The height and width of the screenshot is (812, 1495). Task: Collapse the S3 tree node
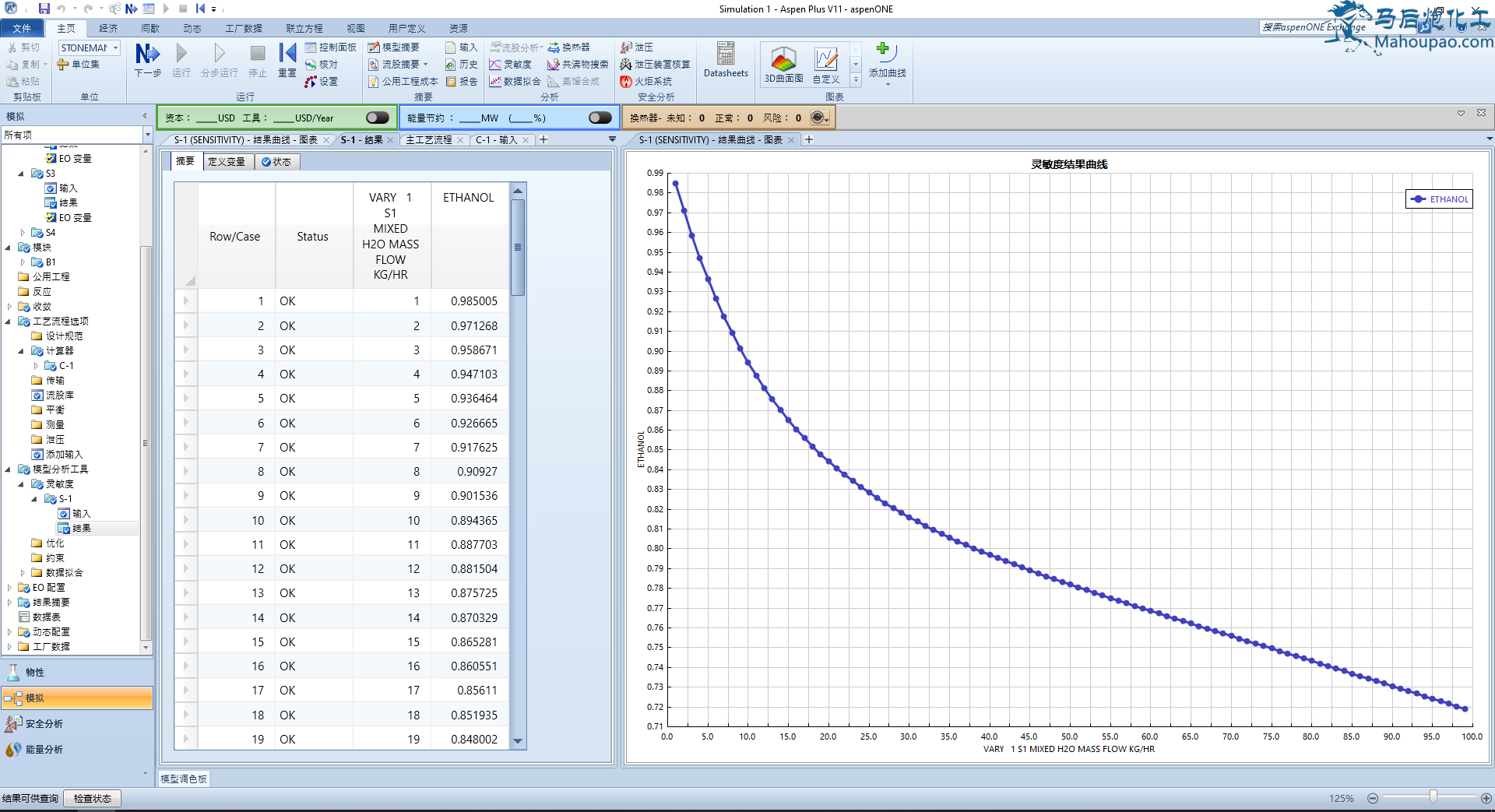point(21,174)
